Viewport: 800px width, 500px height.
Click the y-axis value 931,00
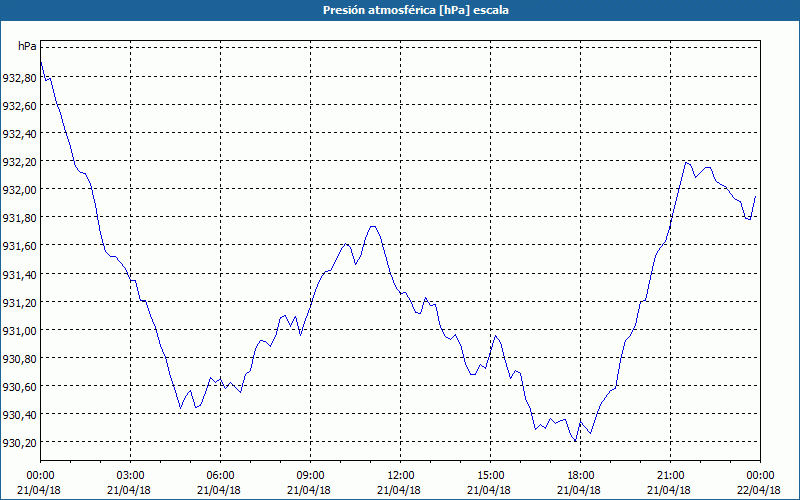coord(19,331)
